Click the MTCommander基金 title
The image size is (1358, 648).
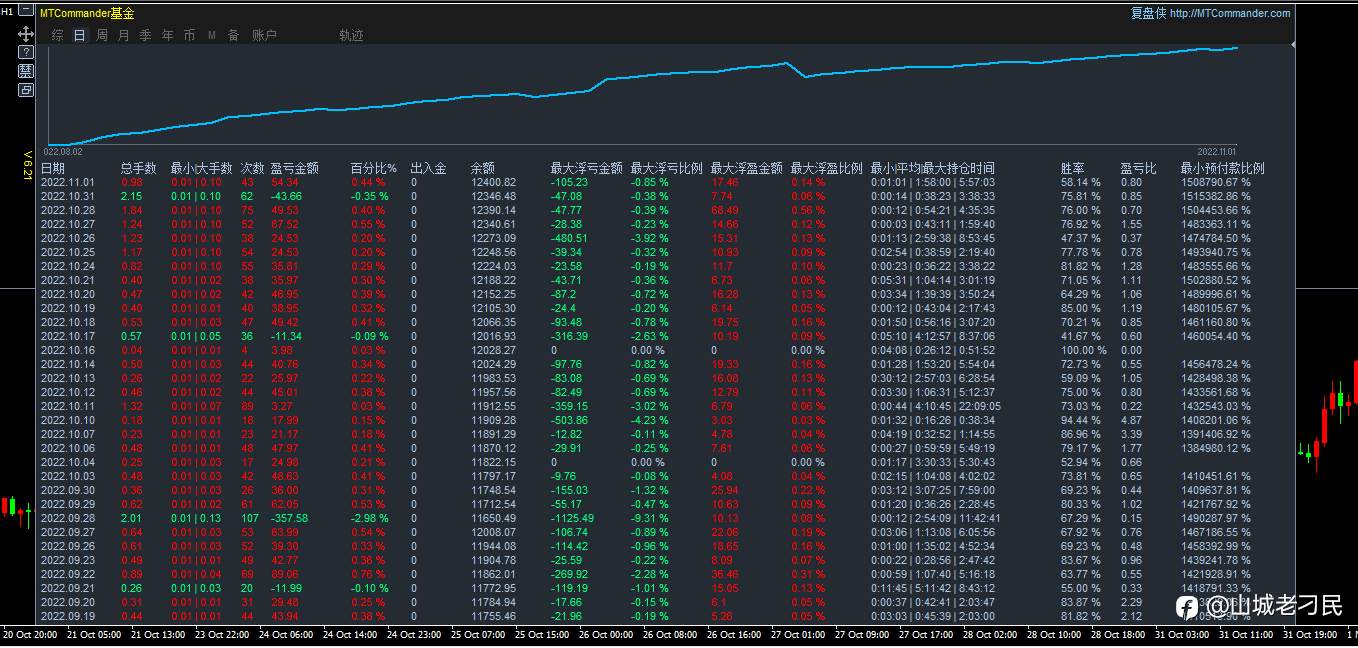coord(87,13)
